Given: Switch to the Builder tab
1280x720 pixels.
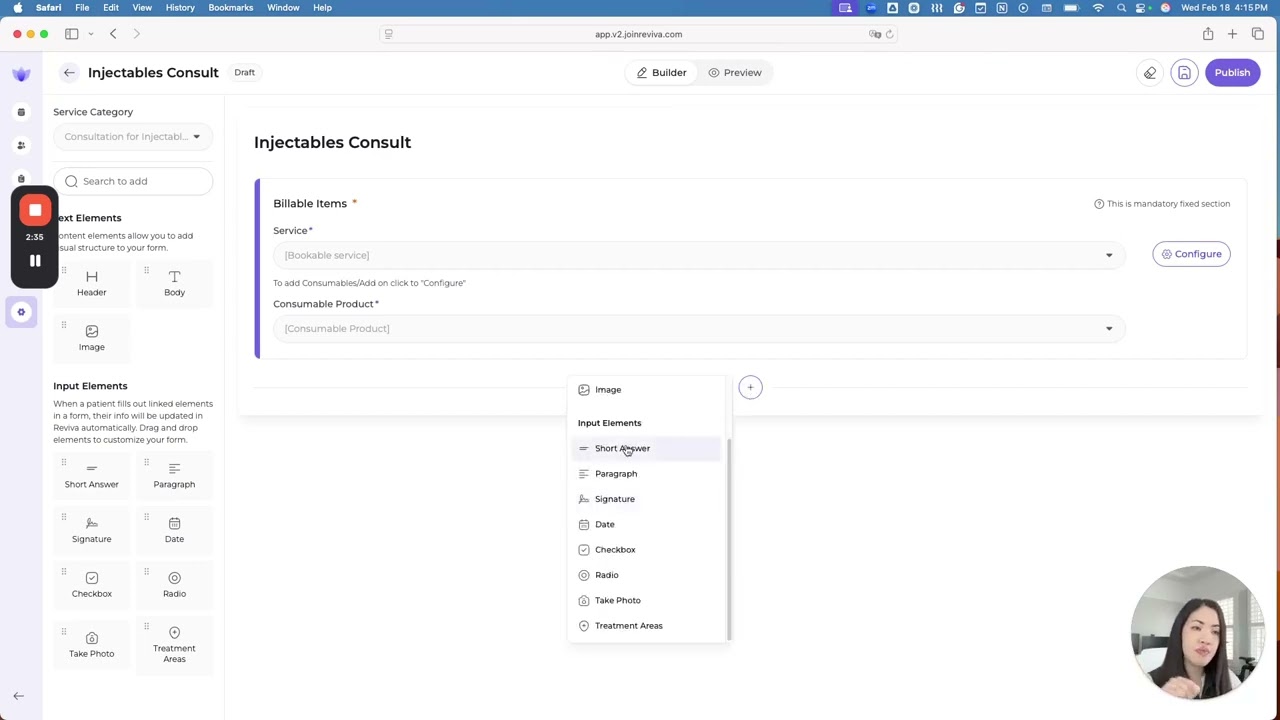Looking at the screenshot, I should coord(661,72).
